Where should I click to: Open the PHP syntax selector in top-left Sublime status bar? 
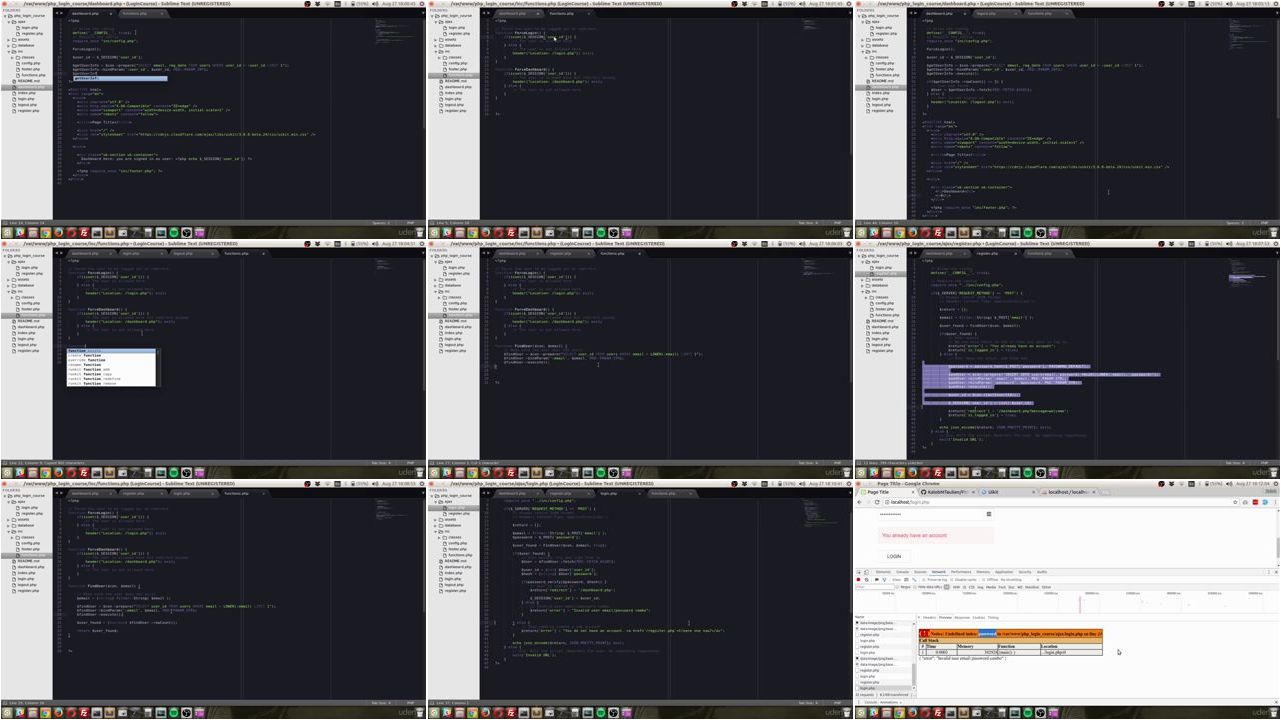[411, 223]
